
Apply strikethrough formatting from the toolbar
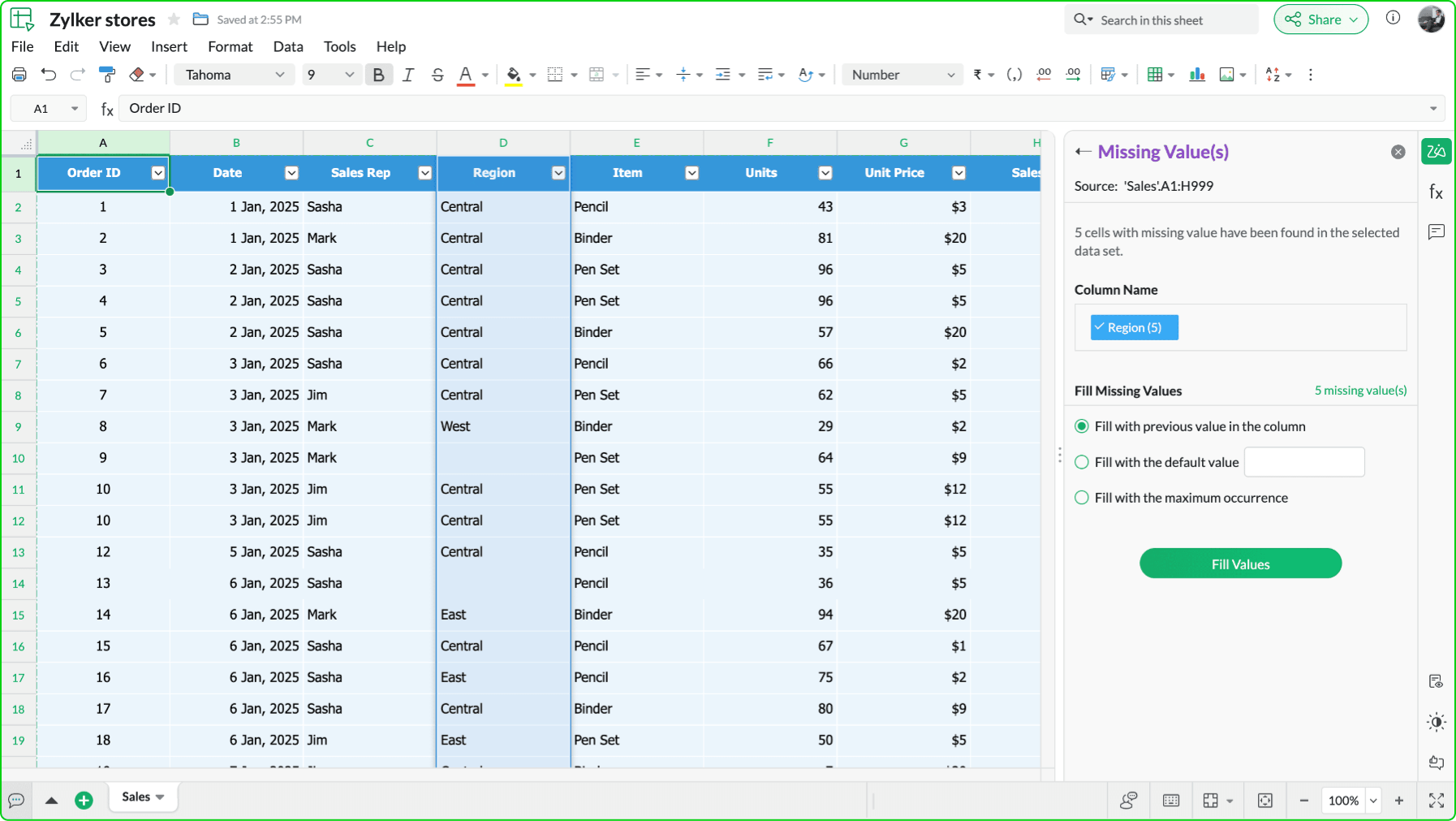point(437,74)
